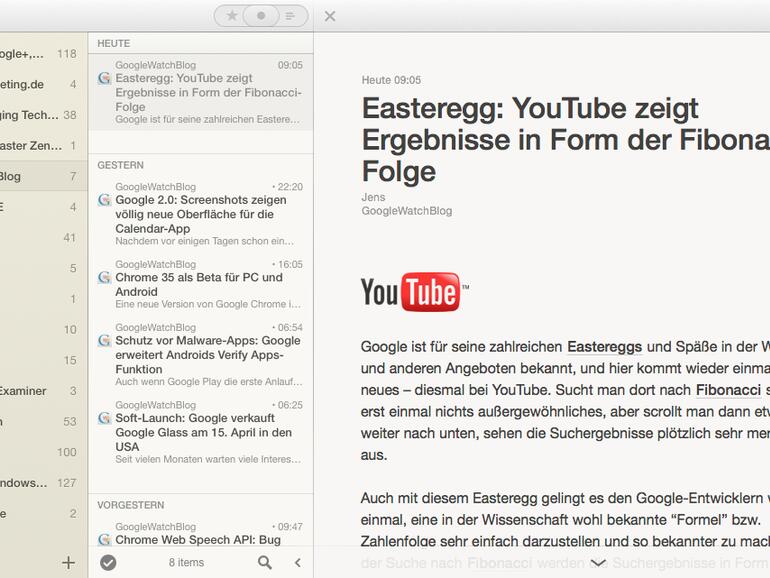Add a new subscription with plus icon
The width and height of the screenshot is (770, 578).
pos(68,563)
